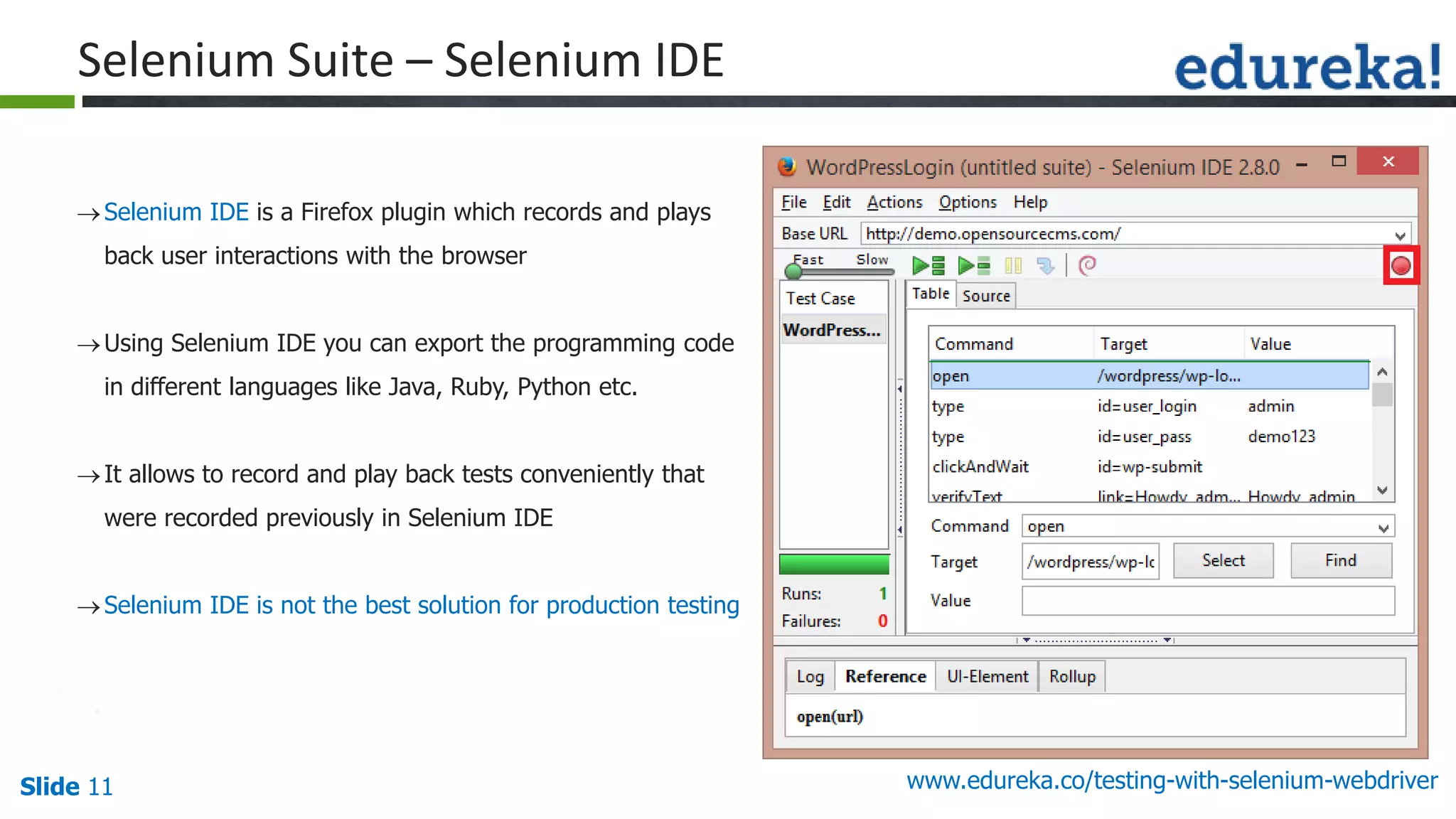Open the Help menu
Image resolution: width=1456 pixels, height=819 pixels.
pos(1030,203)
